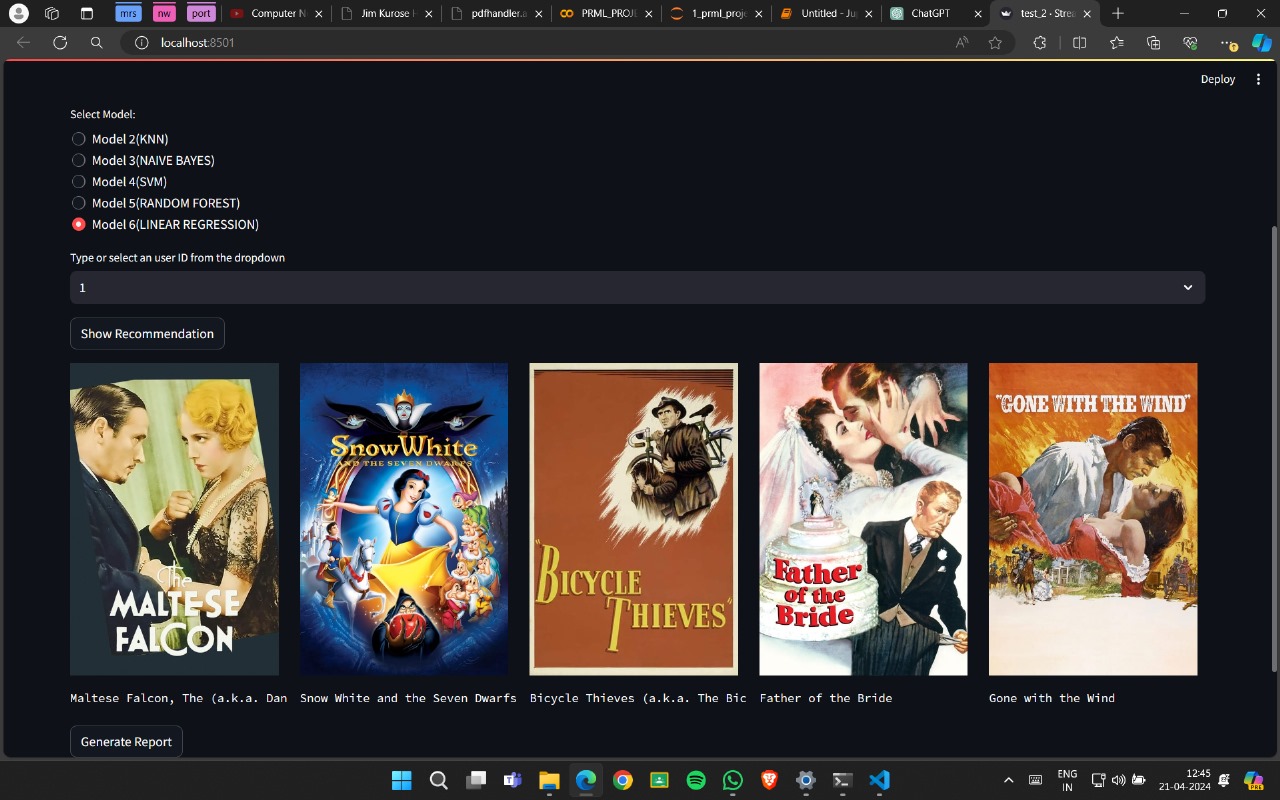Image resolution: width=1280 pixels, height=800 pixels.
Task: Open the Collections icon
Action: pyautogui.click(x=1154, y=43)
